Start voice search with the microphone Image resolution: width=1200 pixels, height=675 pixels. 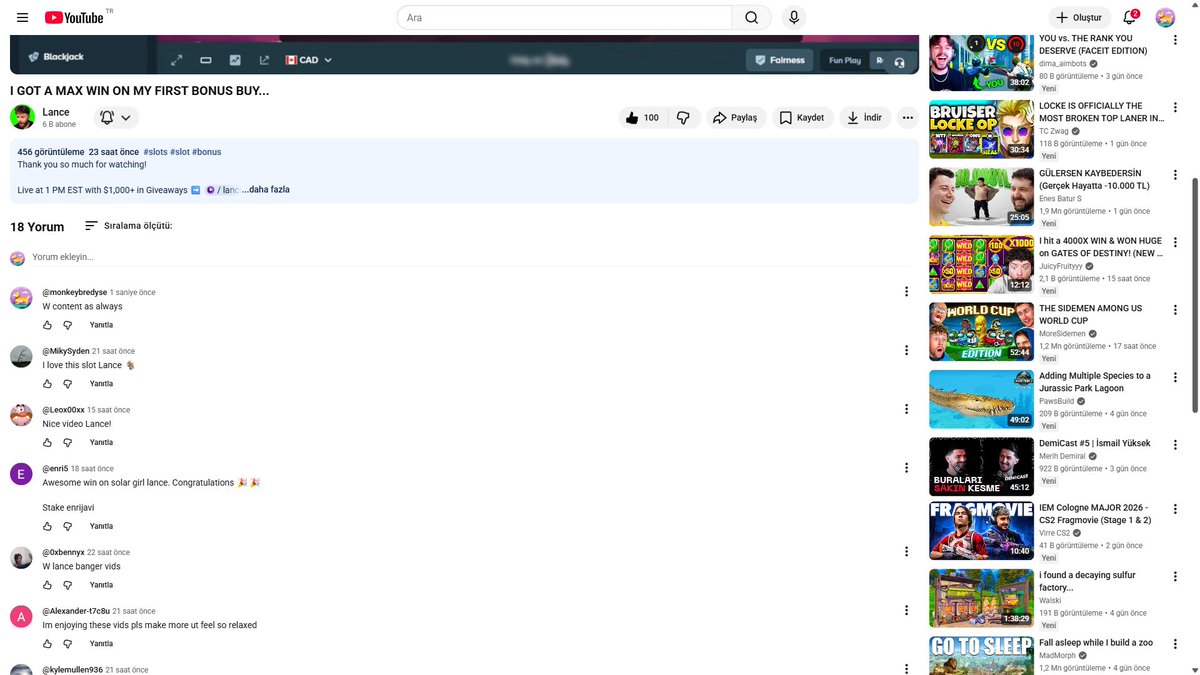point(794,17)
